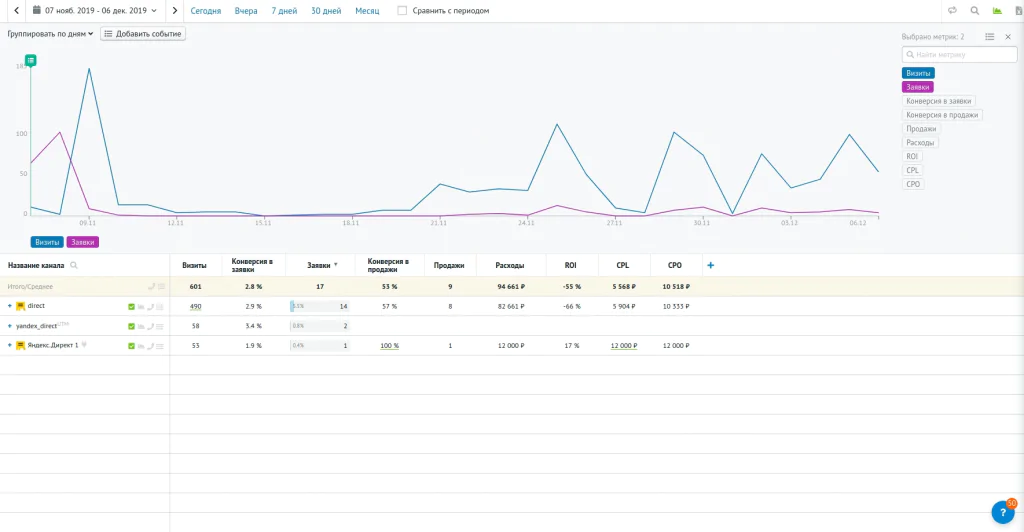Click the list icon in direct row
Image resolution: width=1024 pixels, height=532 pixels.
[160, 307]
